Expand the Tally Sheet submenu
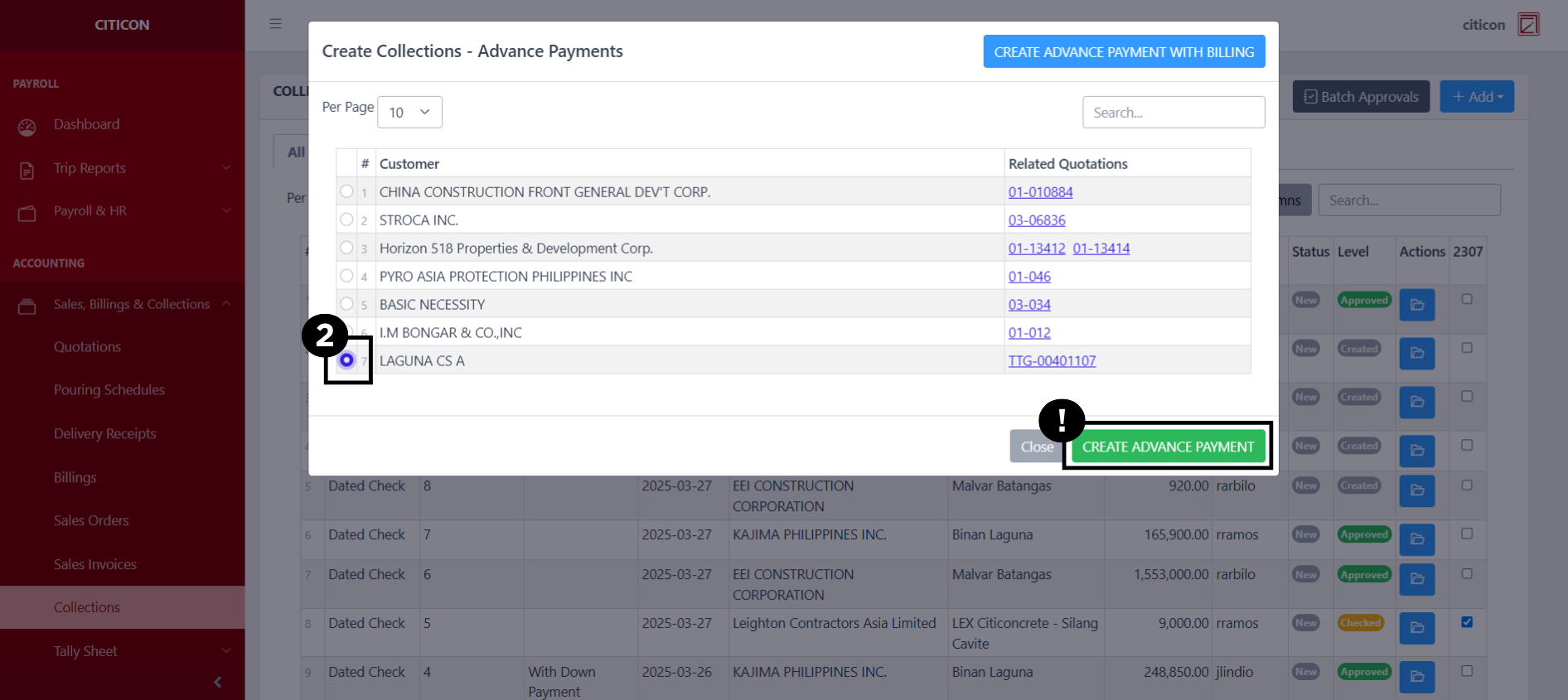Screen dimensions: 1568x700 coord(225,651)
